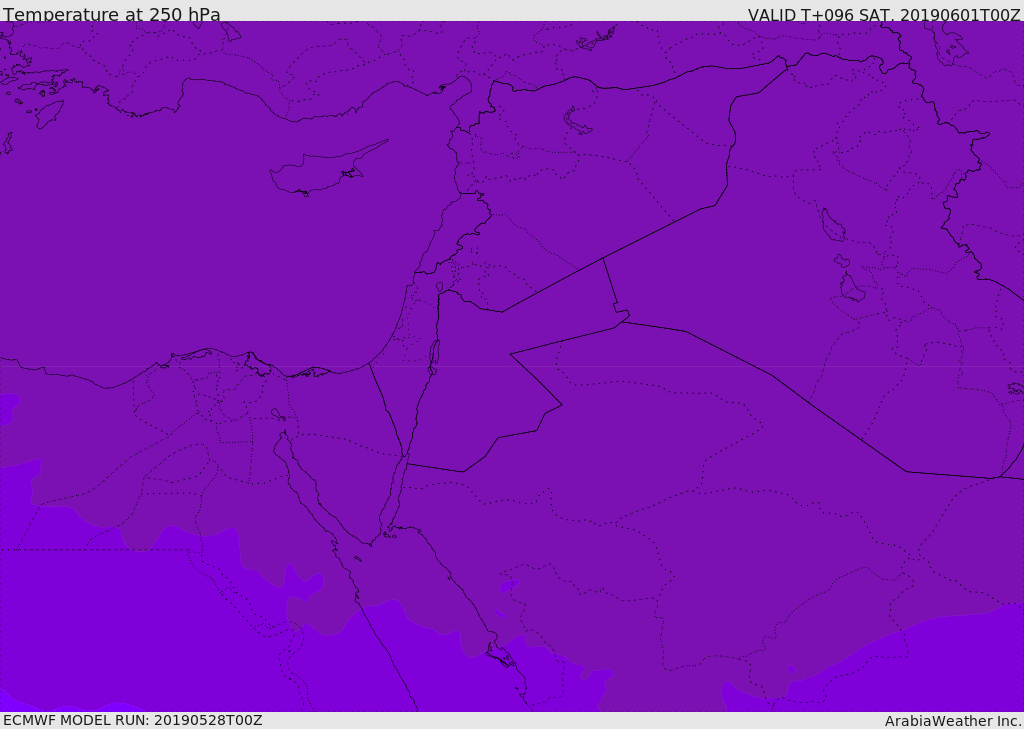The height and width of the screenshot is (729, 1024).
Task: Click the 'ArabiaWeather Inc' credit text
Action: pos(952,721)
